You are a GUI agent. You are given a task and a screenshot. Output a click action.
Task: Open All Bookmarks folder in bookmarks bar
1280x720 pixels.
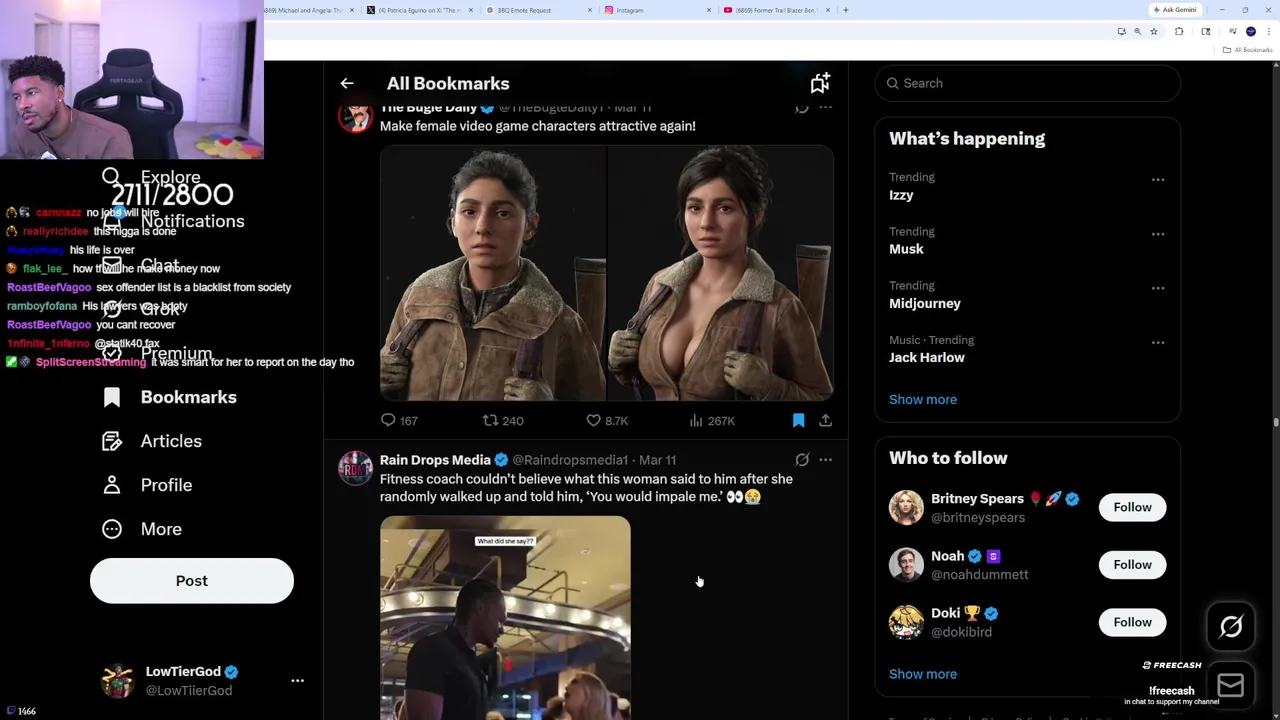click(1249, 50)
